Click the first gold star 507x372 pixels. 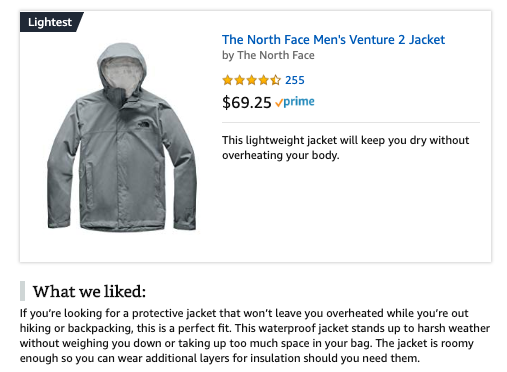(228, 80)
